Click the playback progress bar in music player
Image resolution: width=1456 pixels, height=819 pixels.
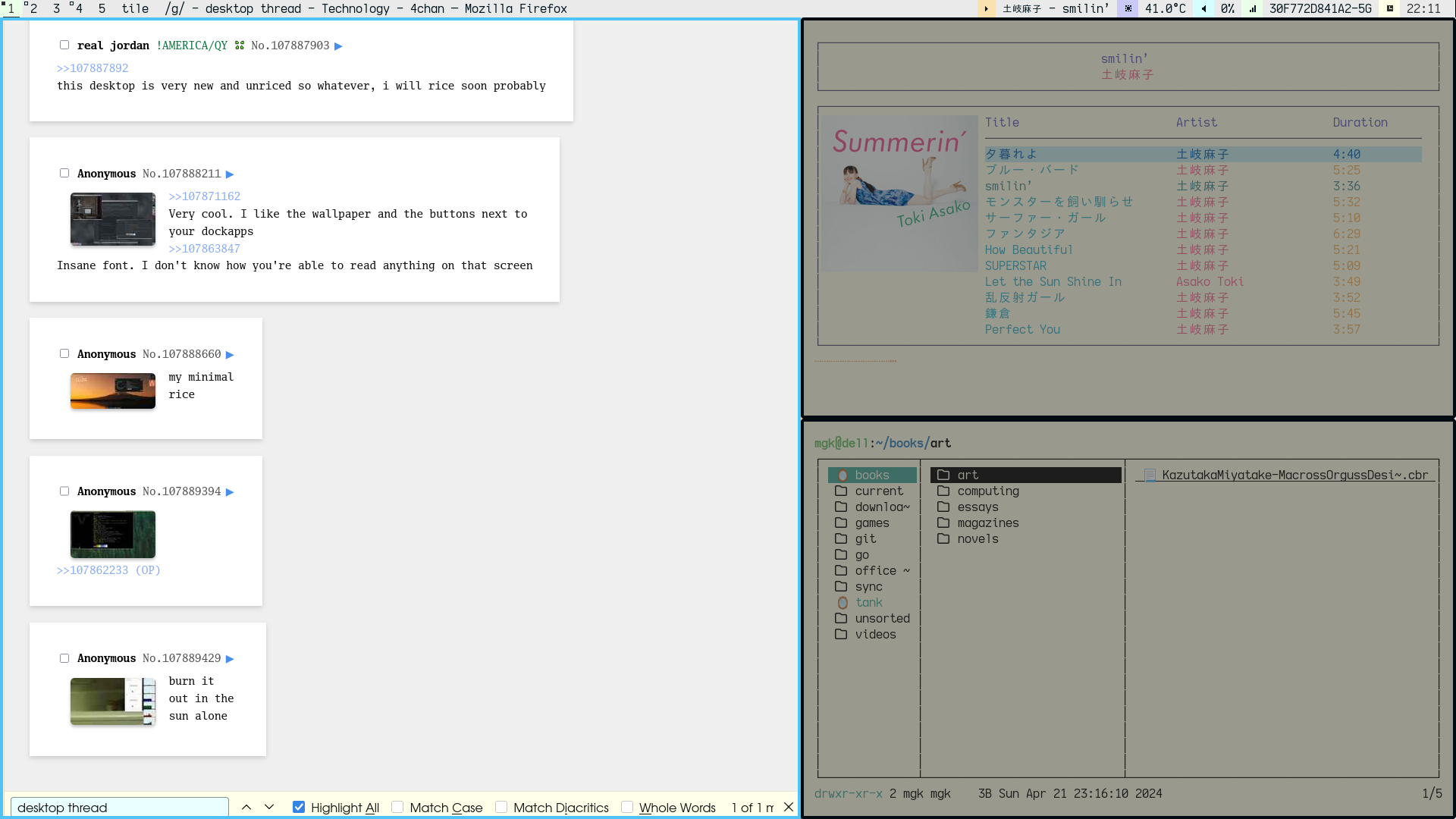[x=855, y=361]
